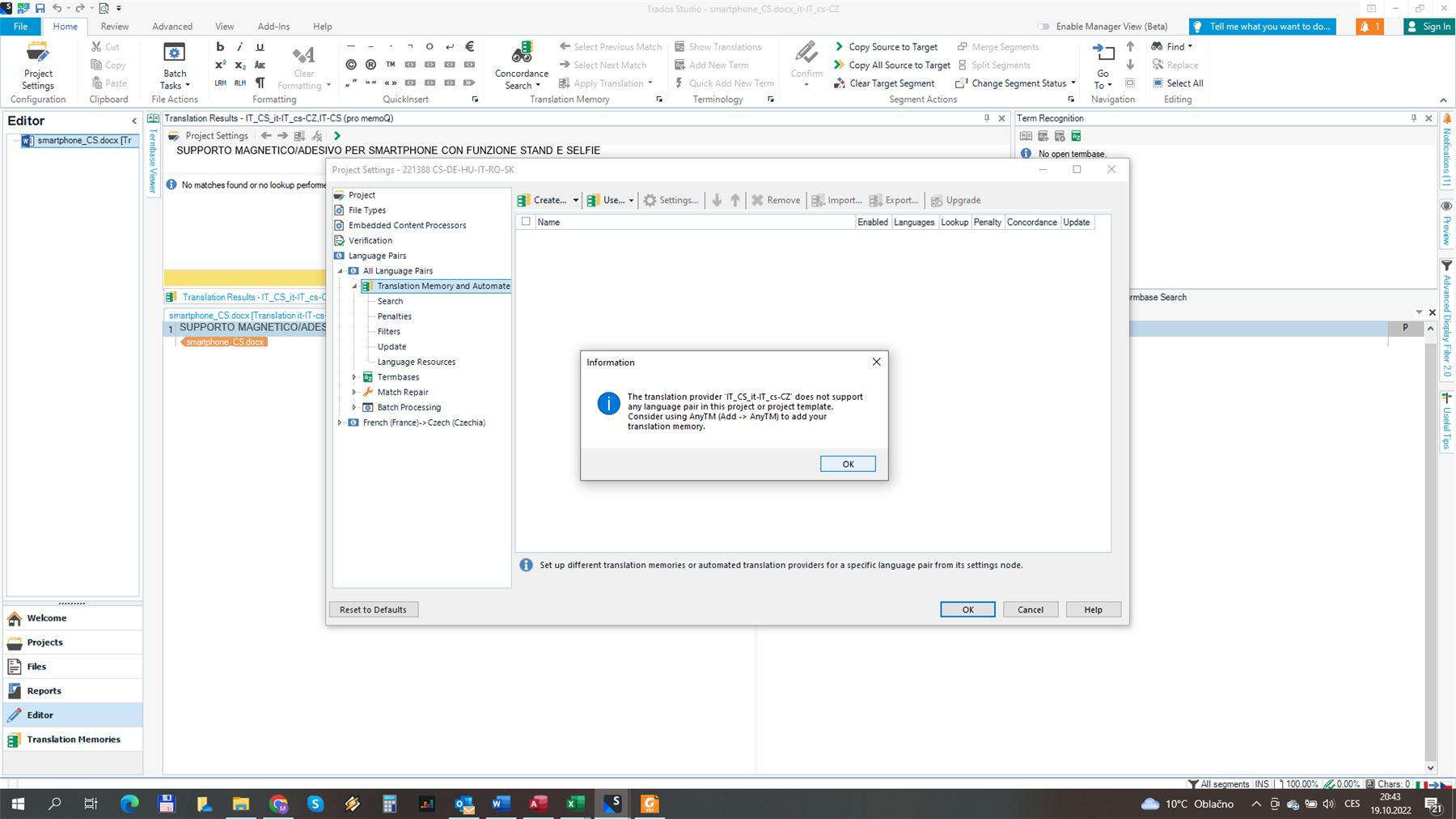1456x819 pixels.
Task: Click the Confirm segment icon
Action: tap(806, 65)
